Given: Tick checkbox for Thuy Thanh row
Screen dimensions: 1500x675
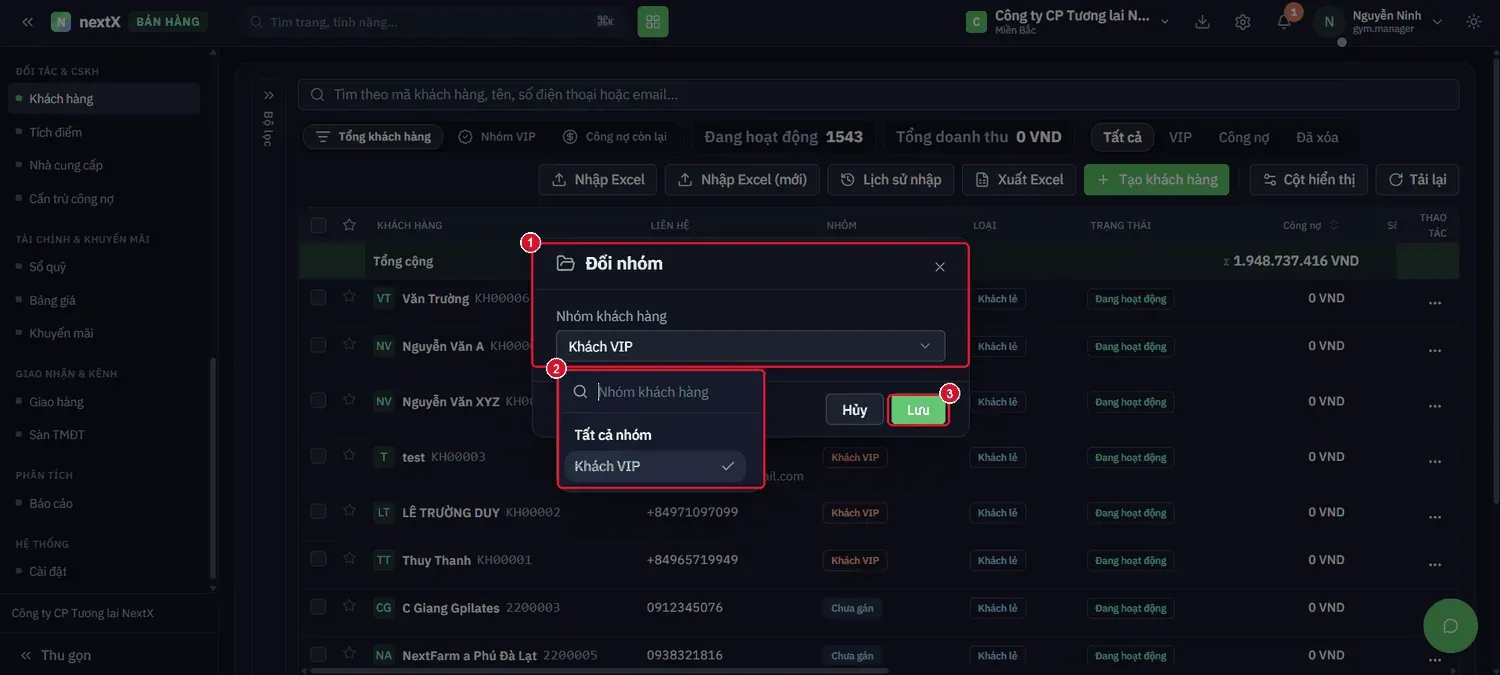Looking at the screenshot, I should pos(318,559).
